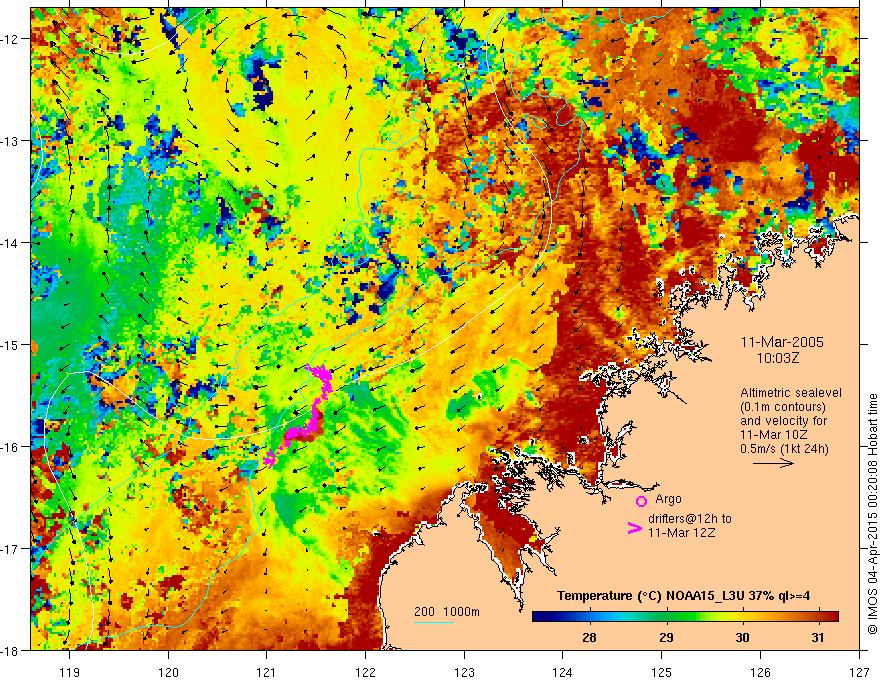
Task: Click the 'Altimetric sealevel' caption line
Action: [791, 393]
